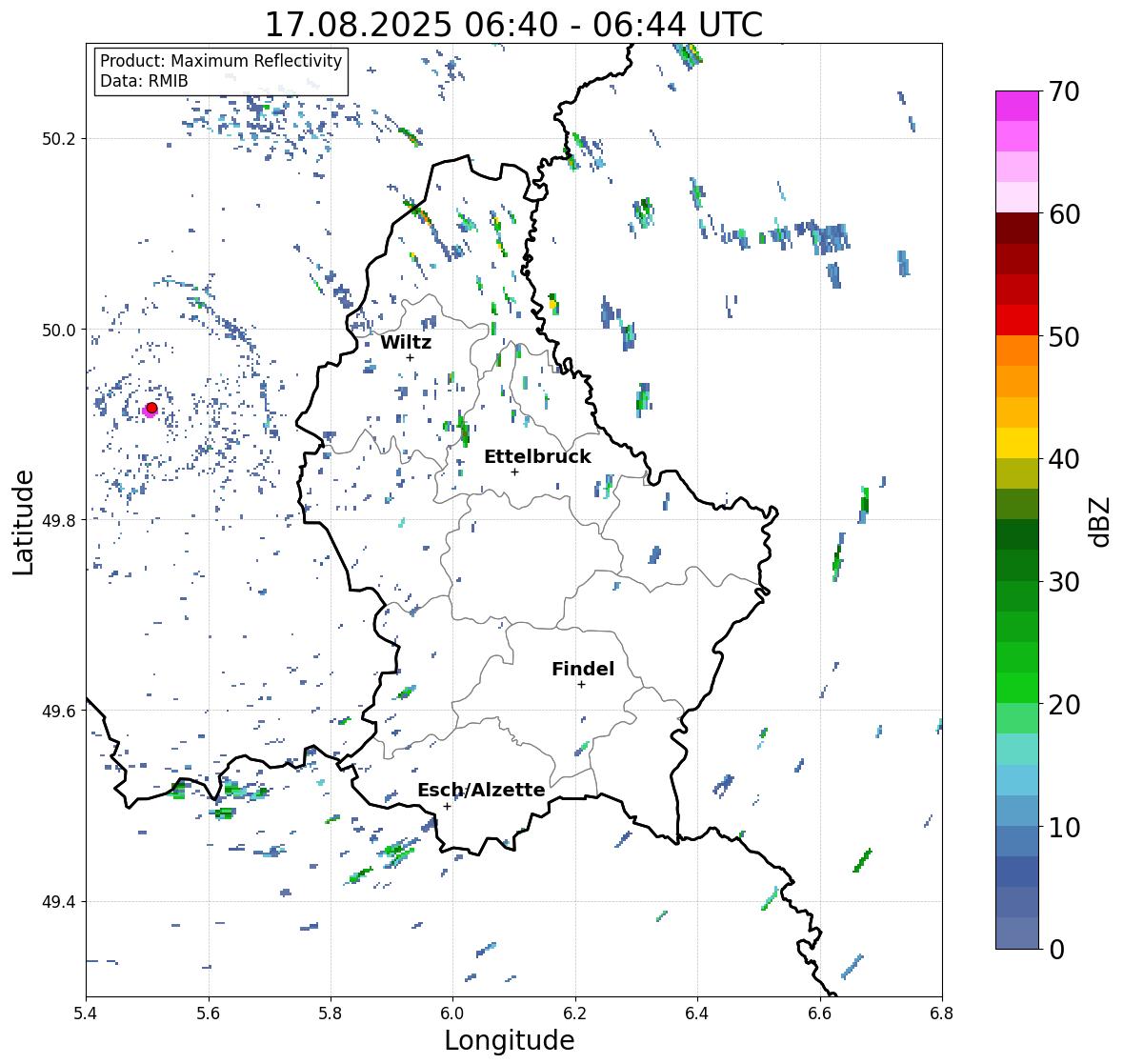Viewport: 1123px width, 1064px height.
Task: Click latitude tick label 50.0
Action: click(59, 331)
